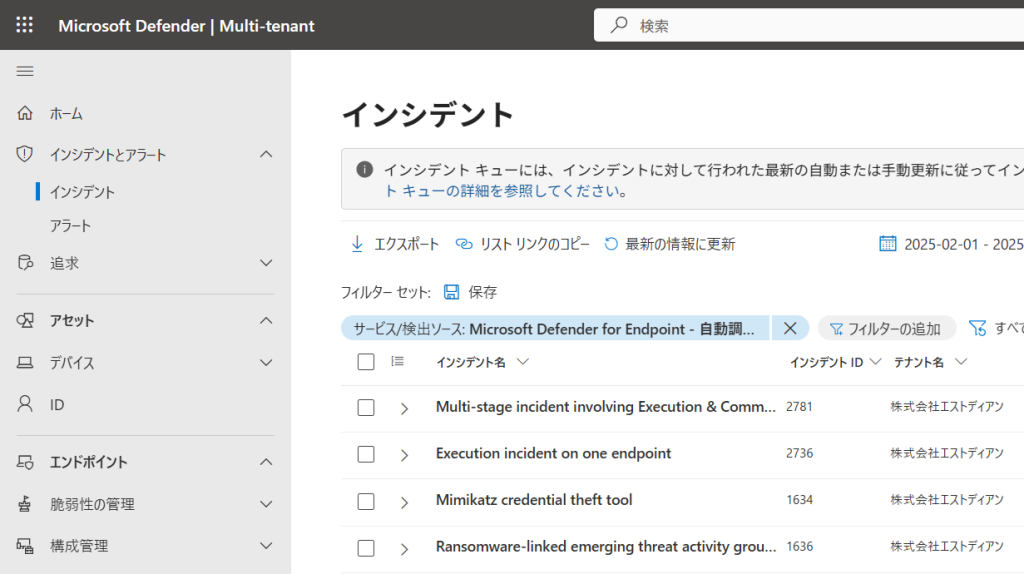
Task: Select インシデント in the sidebar
Action: click(x=82, y=192)
